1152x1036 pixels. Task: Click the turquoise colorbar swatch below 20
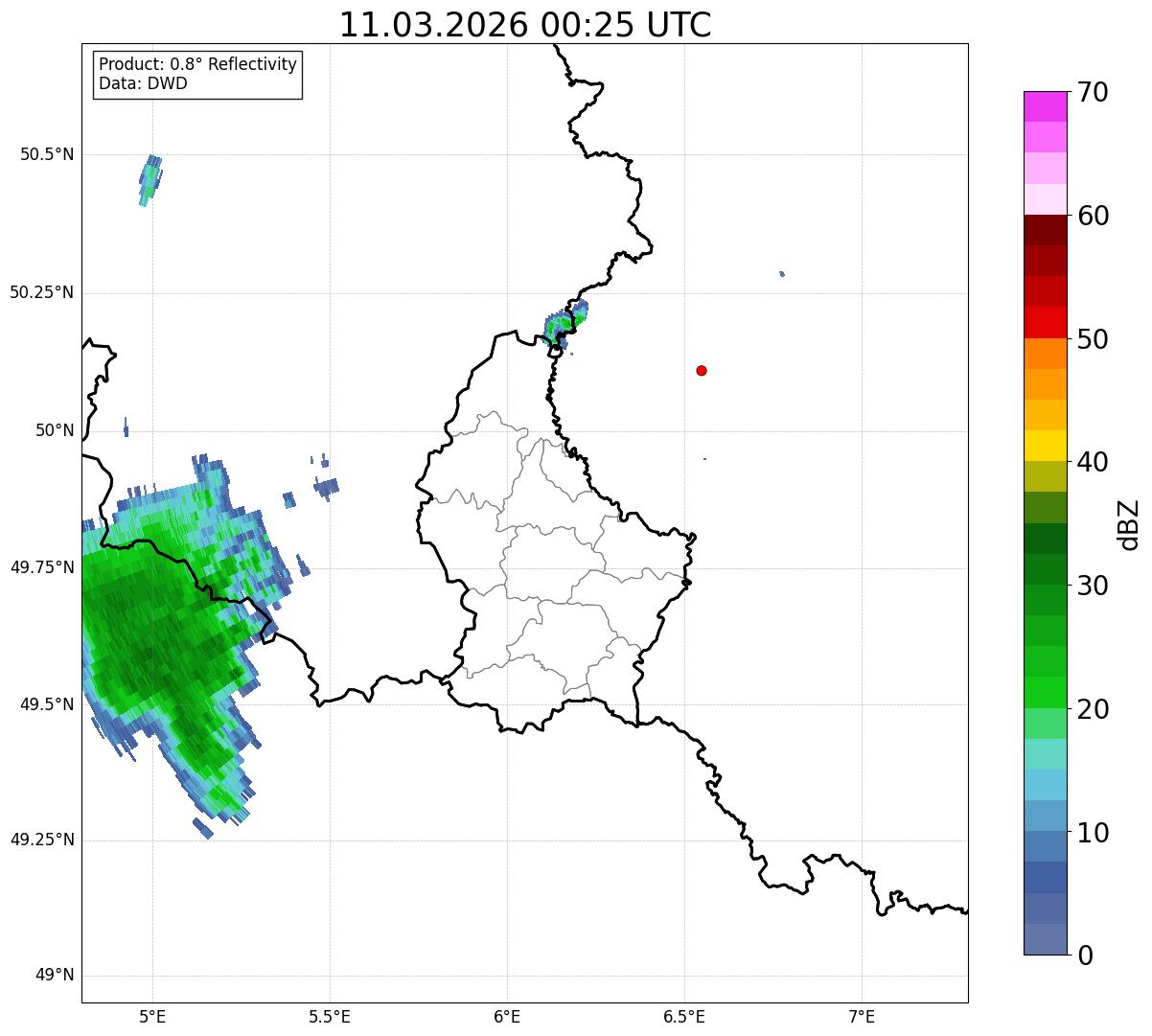[x=1045, y=754]
